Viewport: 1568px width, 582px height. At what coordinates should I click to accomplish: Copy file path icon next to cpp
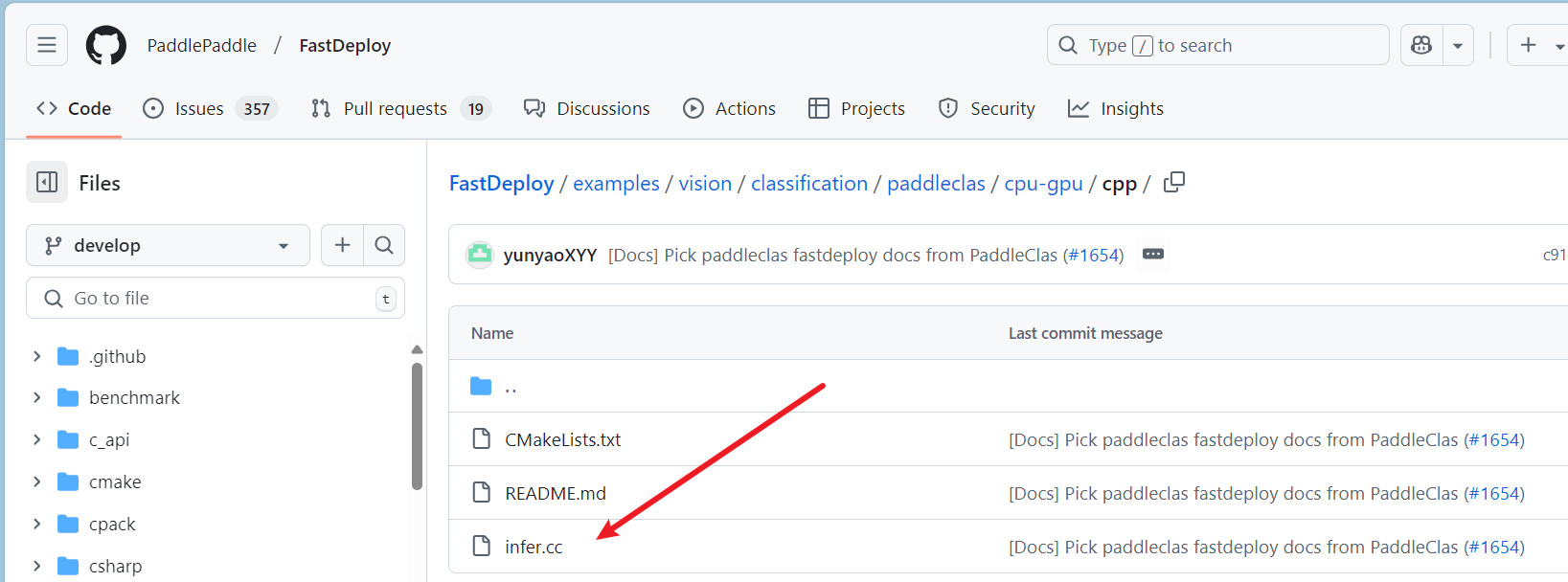[x=1173, y=182]
